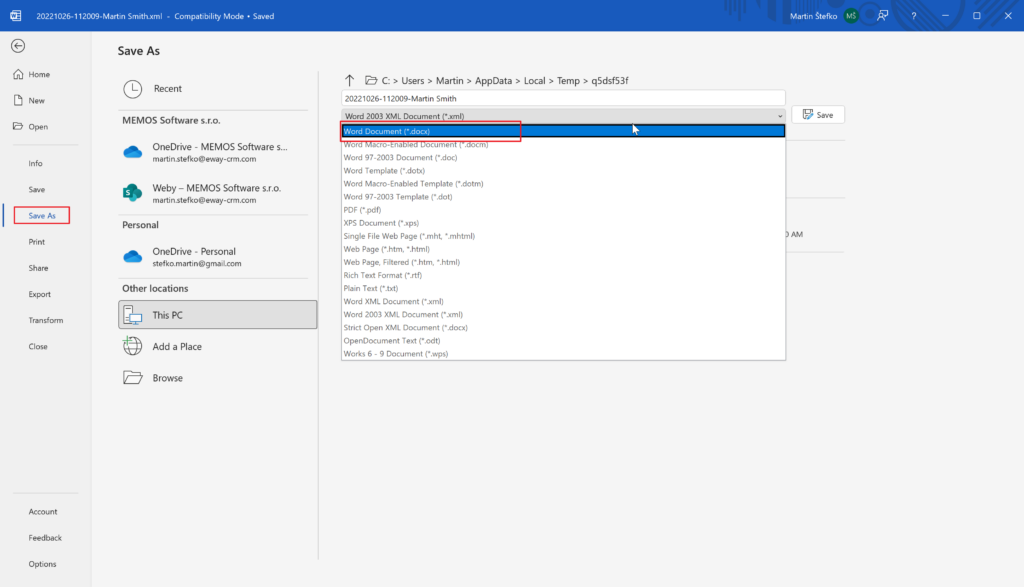Open the Transform tab
1024x587 pixels.
pyautogui.click(x=46, y=320)
